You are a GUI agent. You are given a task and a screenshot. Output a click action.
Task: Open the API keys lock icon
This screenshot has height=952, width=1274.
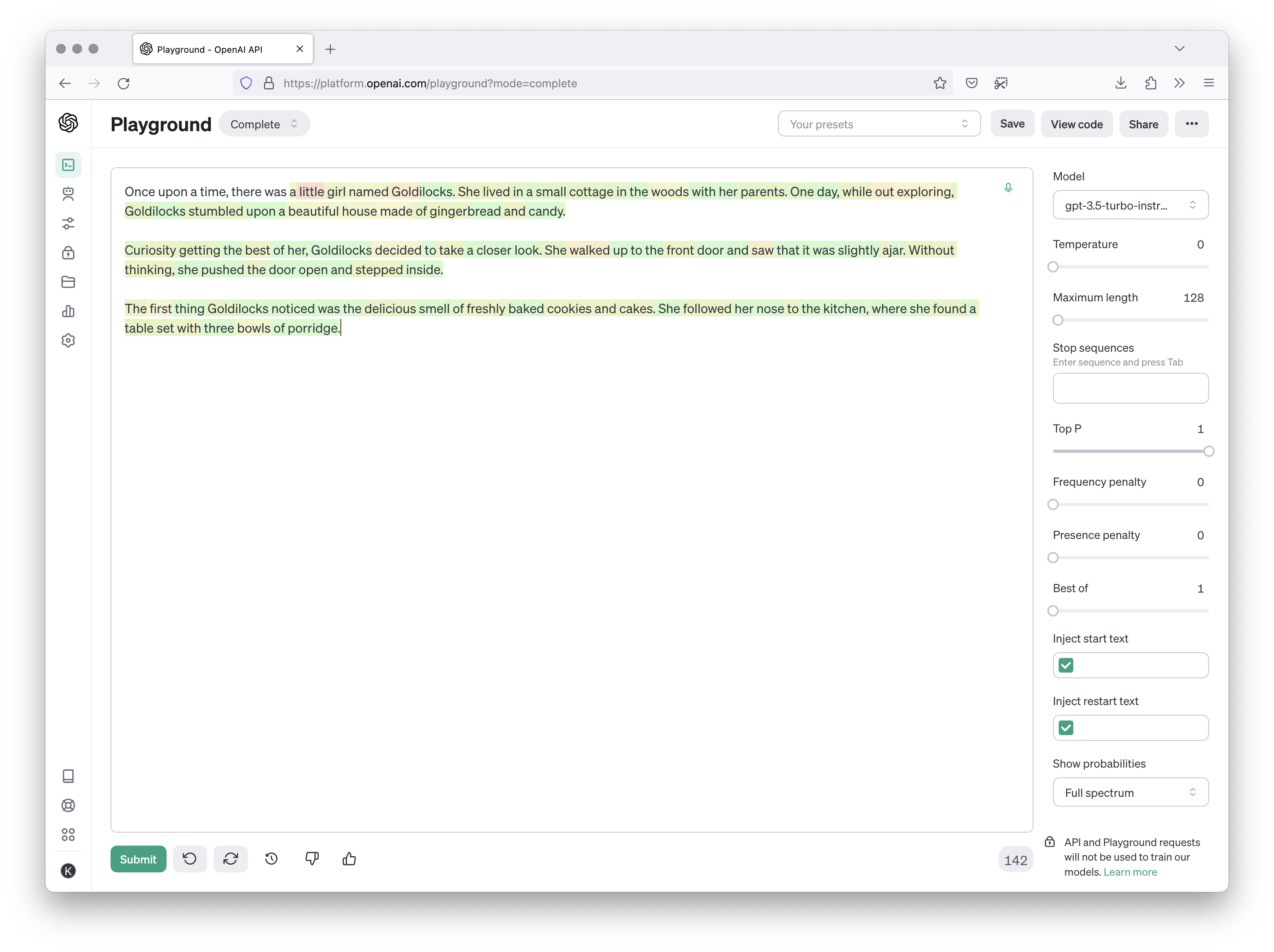coord(69,253)
